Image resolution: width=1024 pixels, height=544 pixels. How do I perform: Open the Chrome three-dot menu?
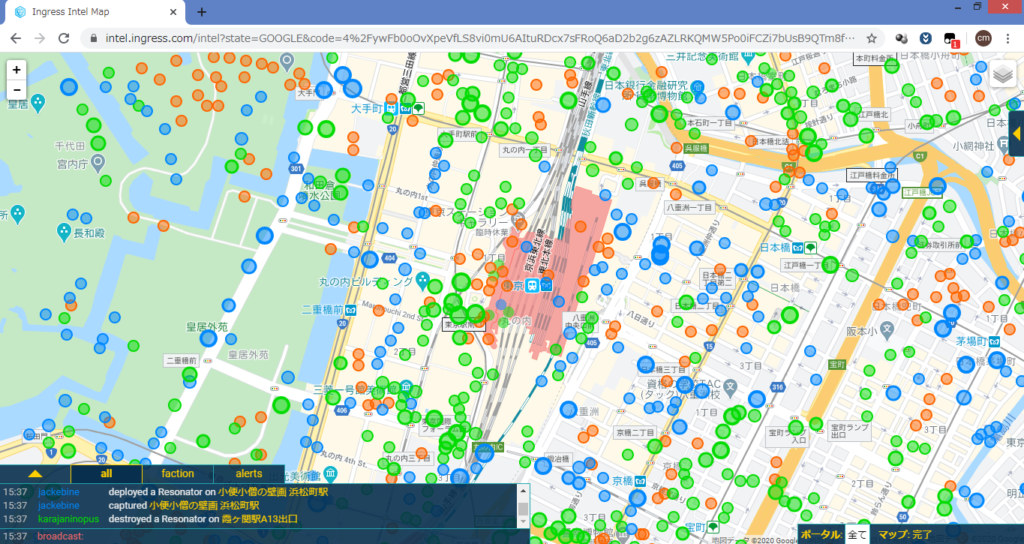point(1007,38)
